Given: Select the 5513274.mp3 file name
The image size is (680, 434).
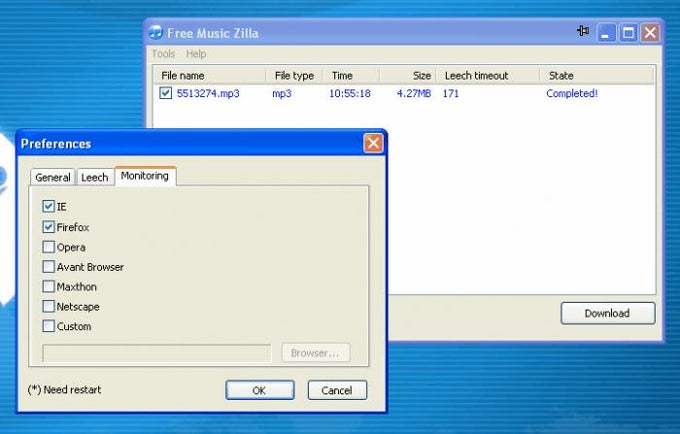Looking at the screenshot, I should [x=208, y=93].
